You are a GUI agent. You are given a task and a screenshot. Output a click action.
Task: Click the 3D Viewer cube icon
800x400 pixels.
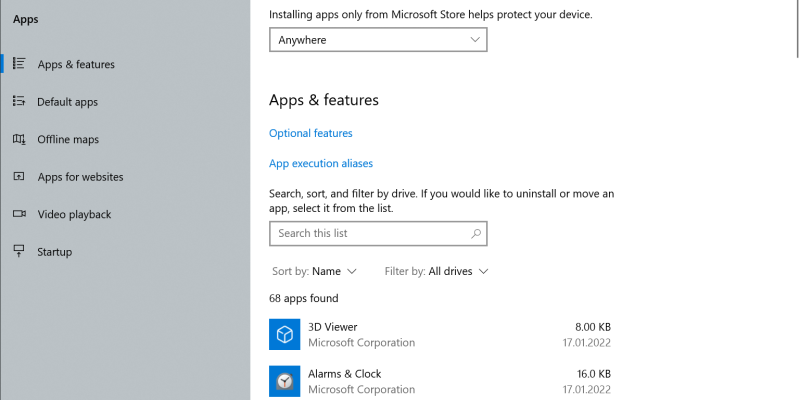(285, 334)
